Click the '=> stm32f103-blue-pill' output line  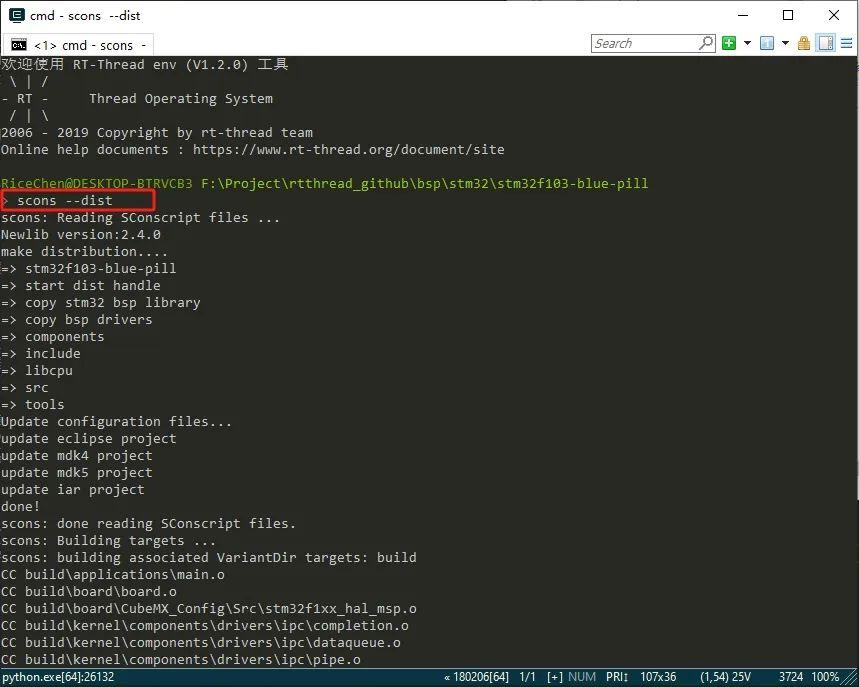pos(89,268)
